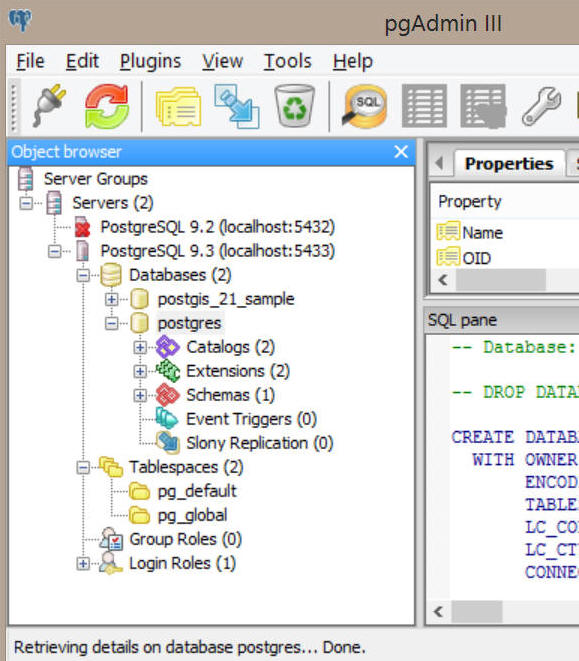Click the Drop object recycle bin icon

294,106
